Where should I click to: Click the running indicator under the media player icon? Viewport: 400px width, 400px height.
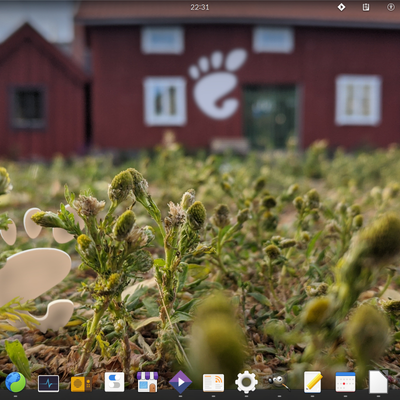180,396
